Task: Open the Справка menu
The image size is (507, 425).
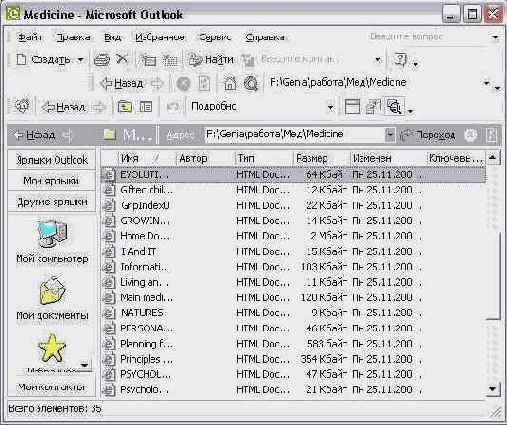Action: point(265,37)
